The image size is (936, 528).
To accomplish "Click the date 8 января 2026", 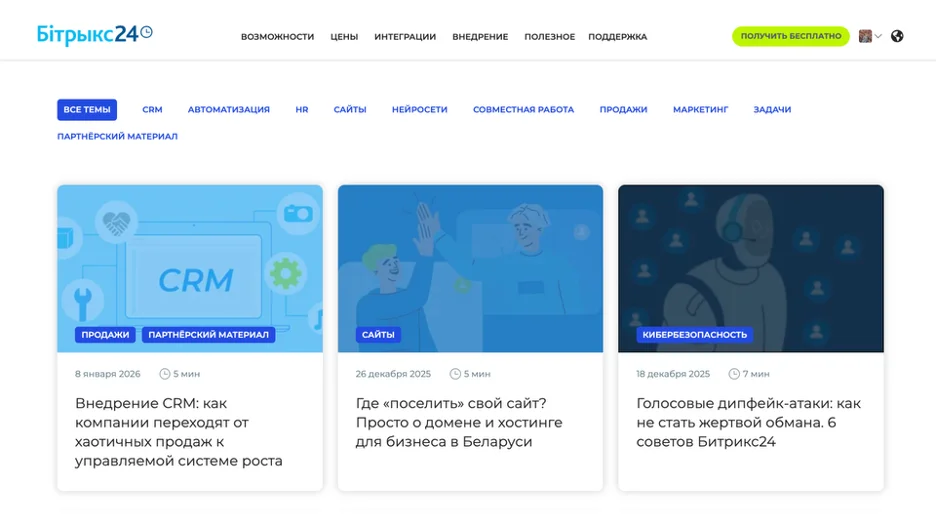I will (x=108, y=374).
